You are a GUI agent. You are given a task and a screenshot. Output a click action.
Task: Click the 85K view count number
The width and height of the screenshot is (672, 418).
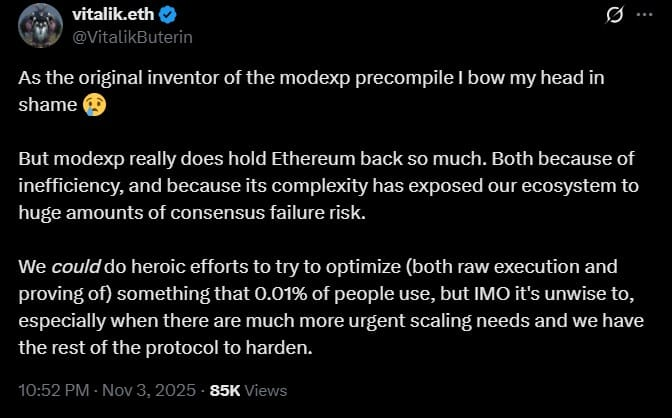point(225,390)
